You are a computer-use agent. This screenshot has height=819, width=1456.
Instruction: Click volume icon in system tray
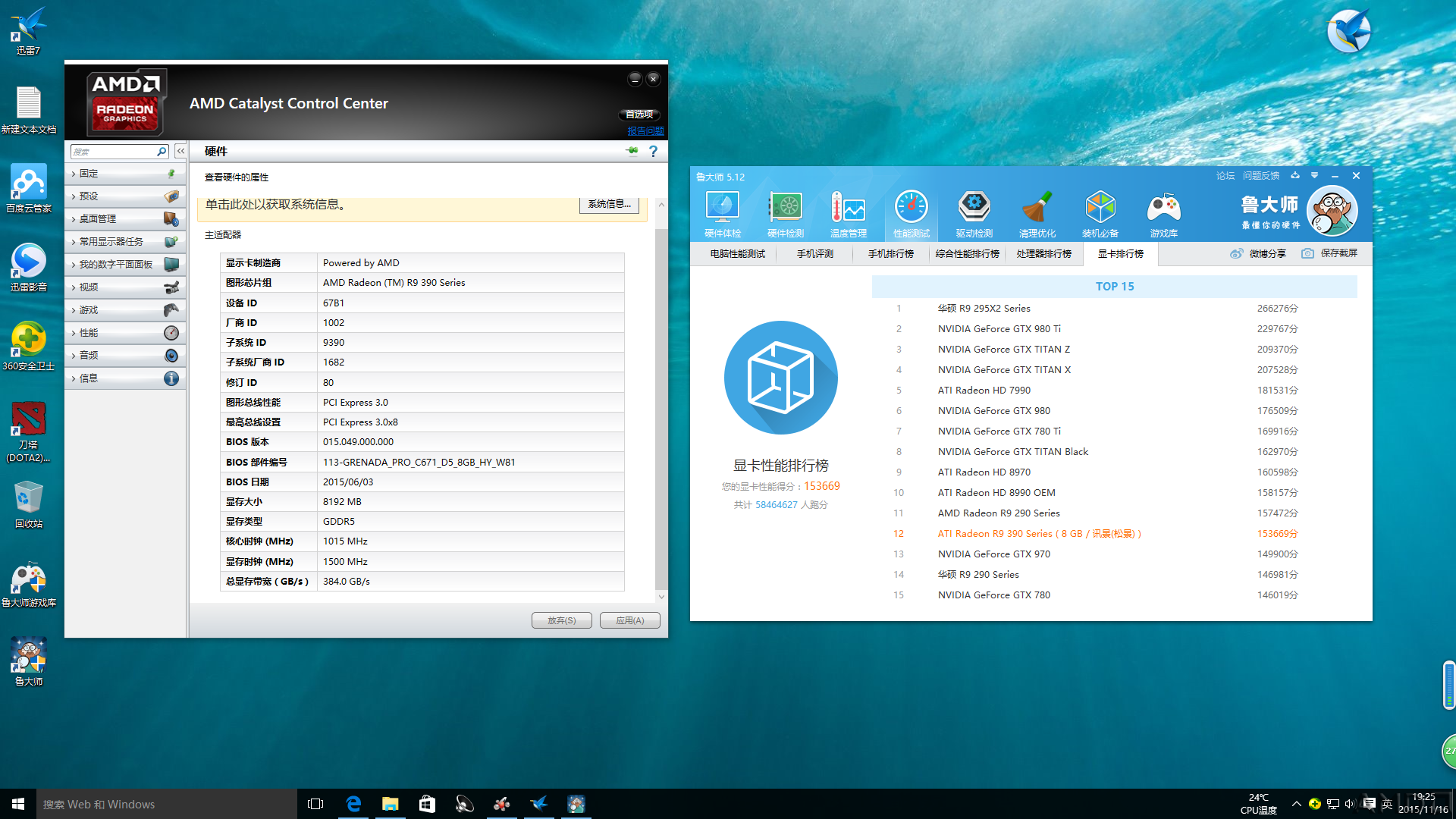(x=1350, y=804)
